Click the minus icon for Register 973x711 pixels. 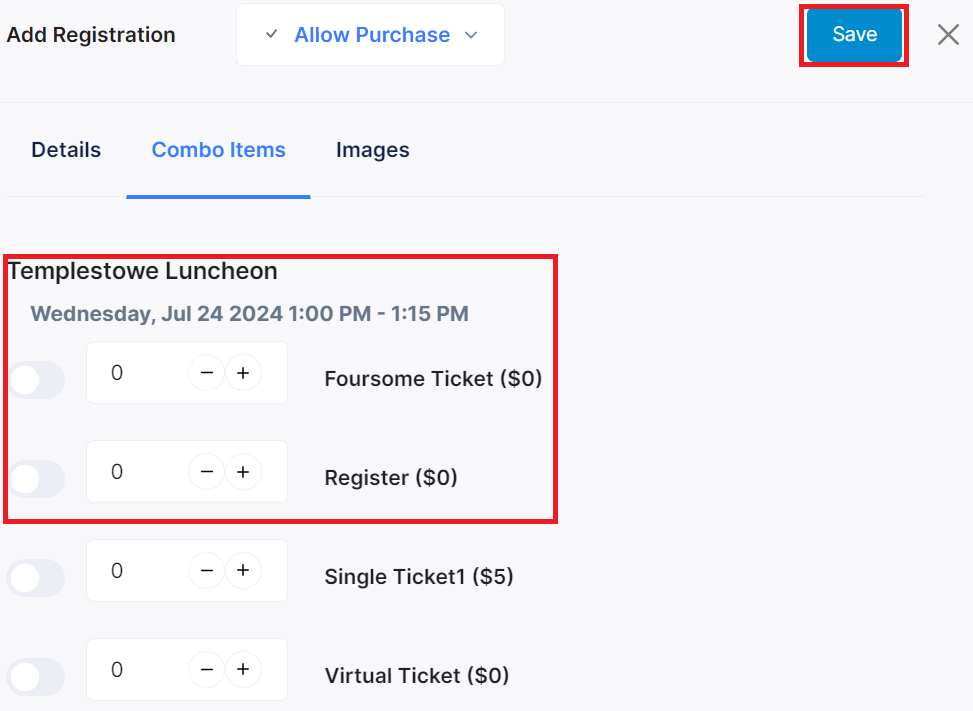[x=207, y=471]
